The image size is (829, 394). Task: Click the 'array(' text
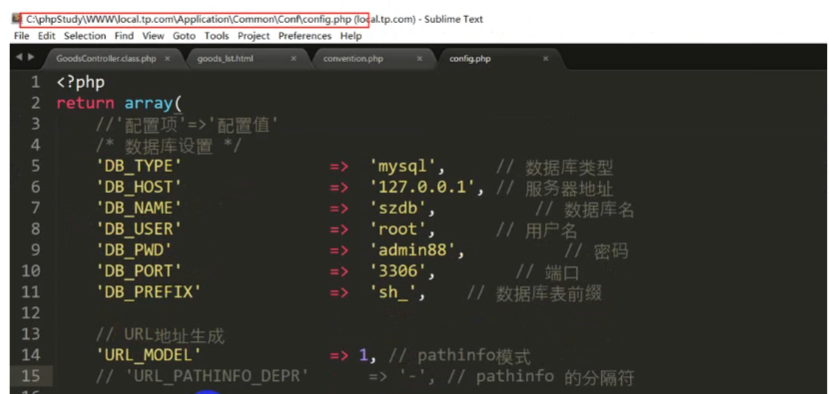(x=153, y=103)
